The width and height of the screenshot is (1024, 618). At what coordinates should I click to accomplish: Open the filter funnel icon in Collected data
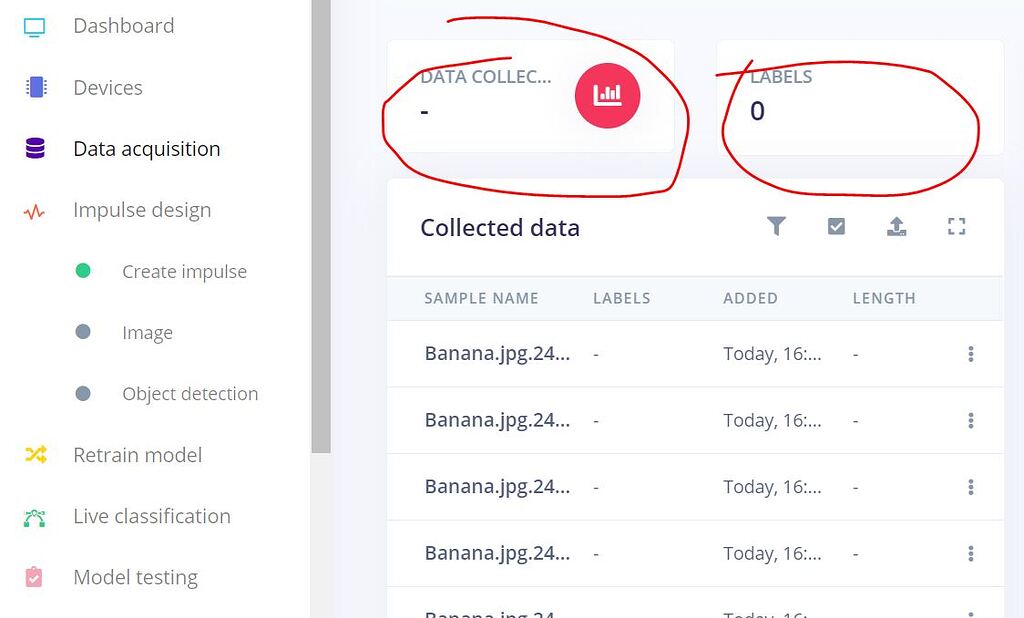click(x=776, y=226)
